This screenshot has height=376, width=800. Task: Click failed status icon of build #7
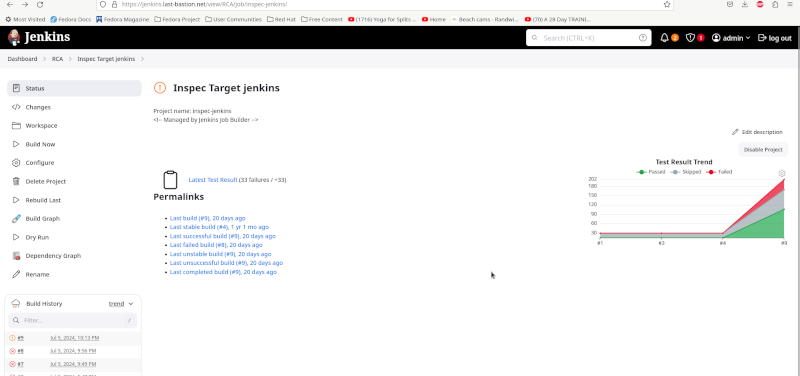(x=13, y=364)
